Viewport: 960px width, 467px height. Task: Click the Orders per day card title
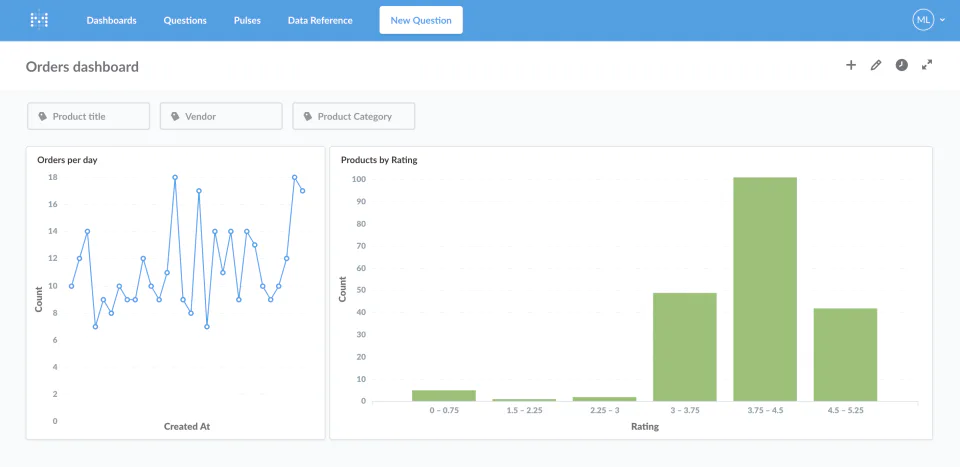(67, 160)
